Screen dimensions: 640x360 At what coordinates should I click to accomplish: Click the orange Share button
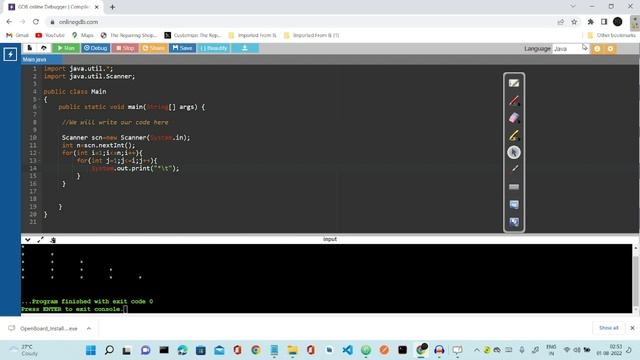click(154, 48)
